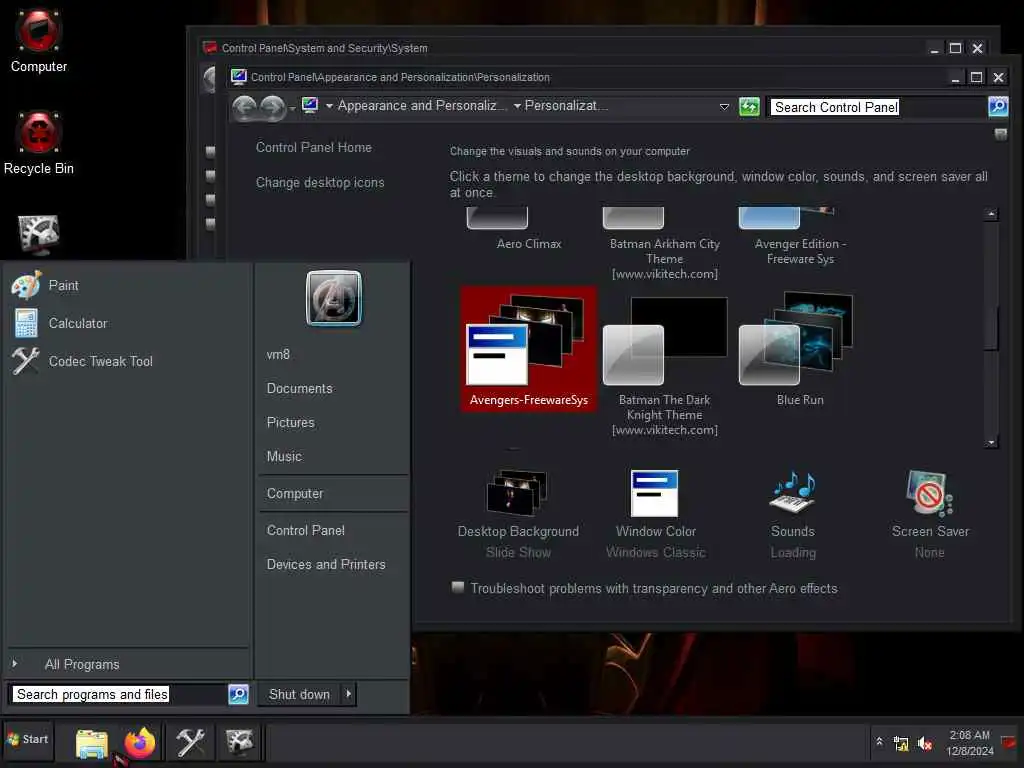The image size is (1024, 768).
Task: Click Shut down button
Action: pos(299,694)
